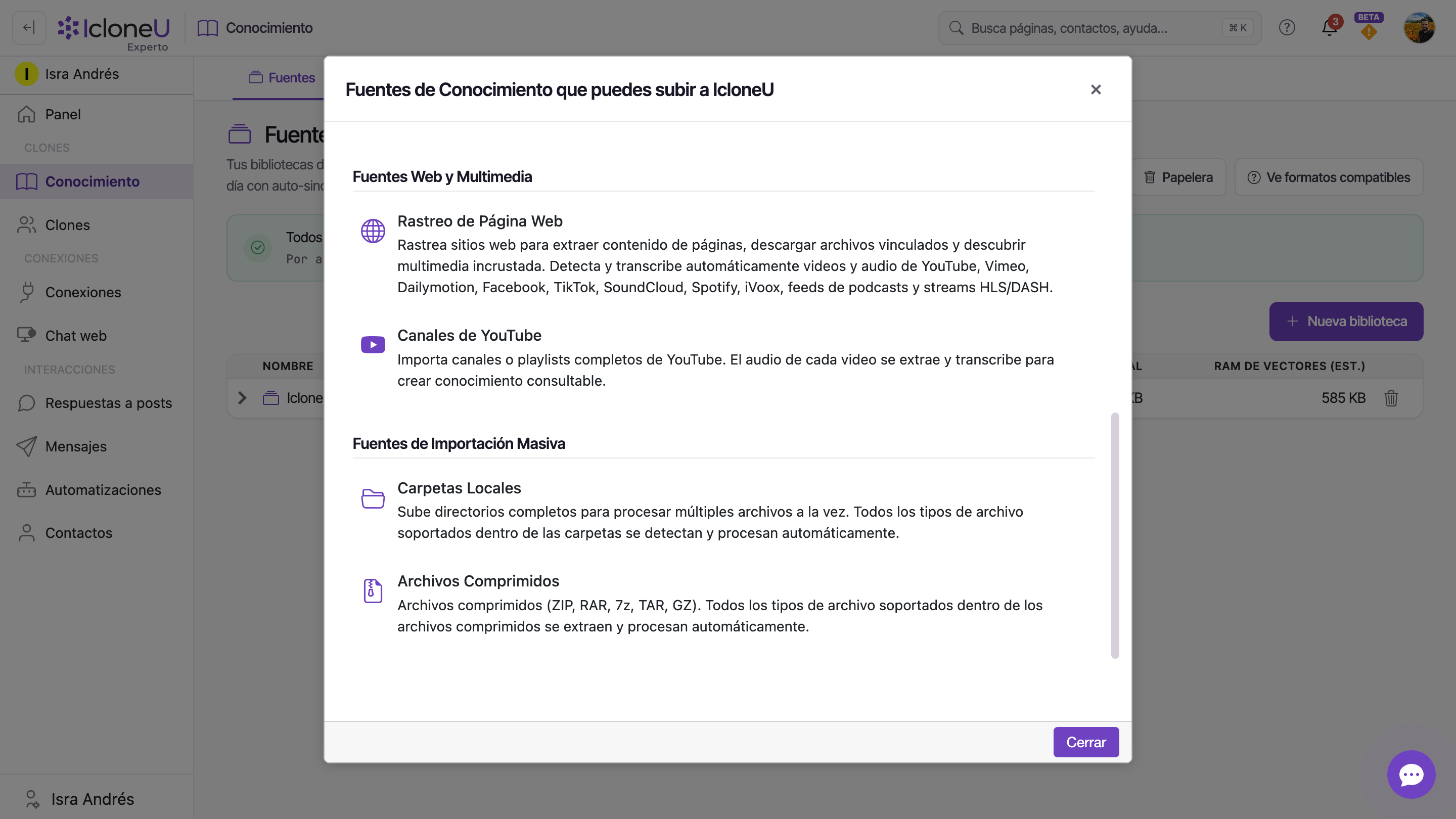Click the Archivos Comprimidos zip file icon
This screenshot has height=819, width=1456.
tap(373, 591)
